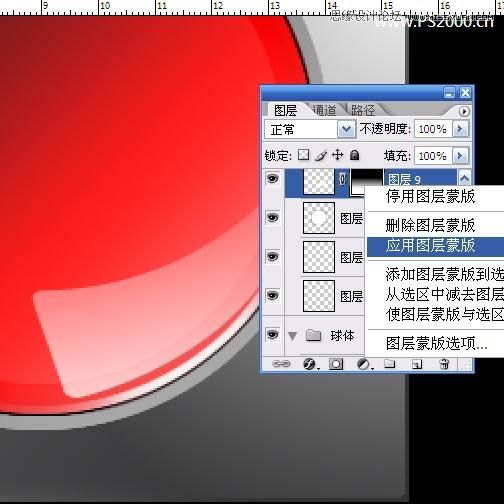Open the 填充 fill slider arrow
Screen dimensions: 504x504
point(460,155)
